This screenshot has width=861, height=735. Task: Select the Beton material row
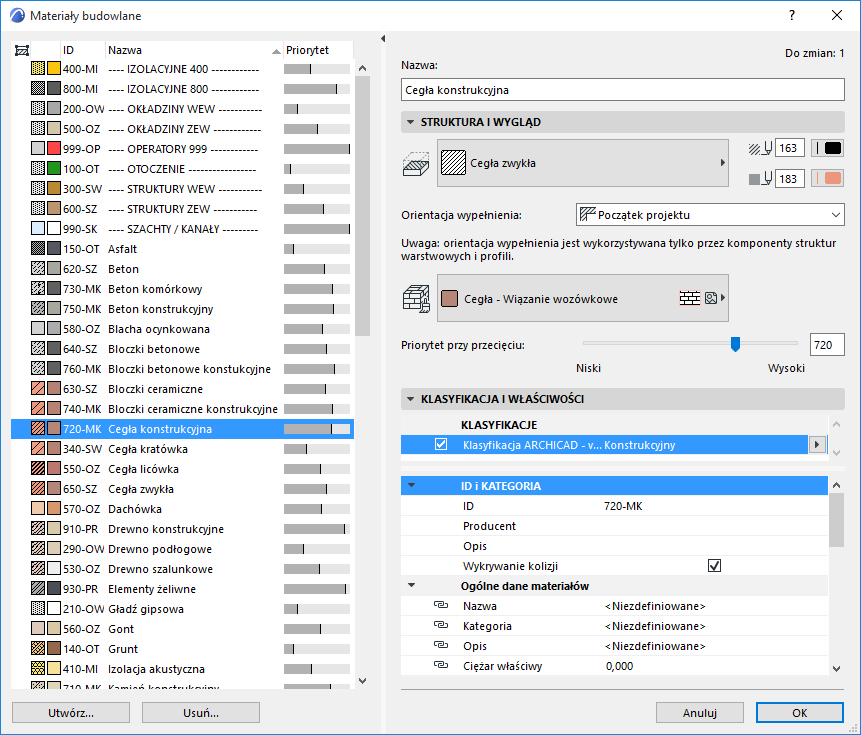(x=182, y=269)
